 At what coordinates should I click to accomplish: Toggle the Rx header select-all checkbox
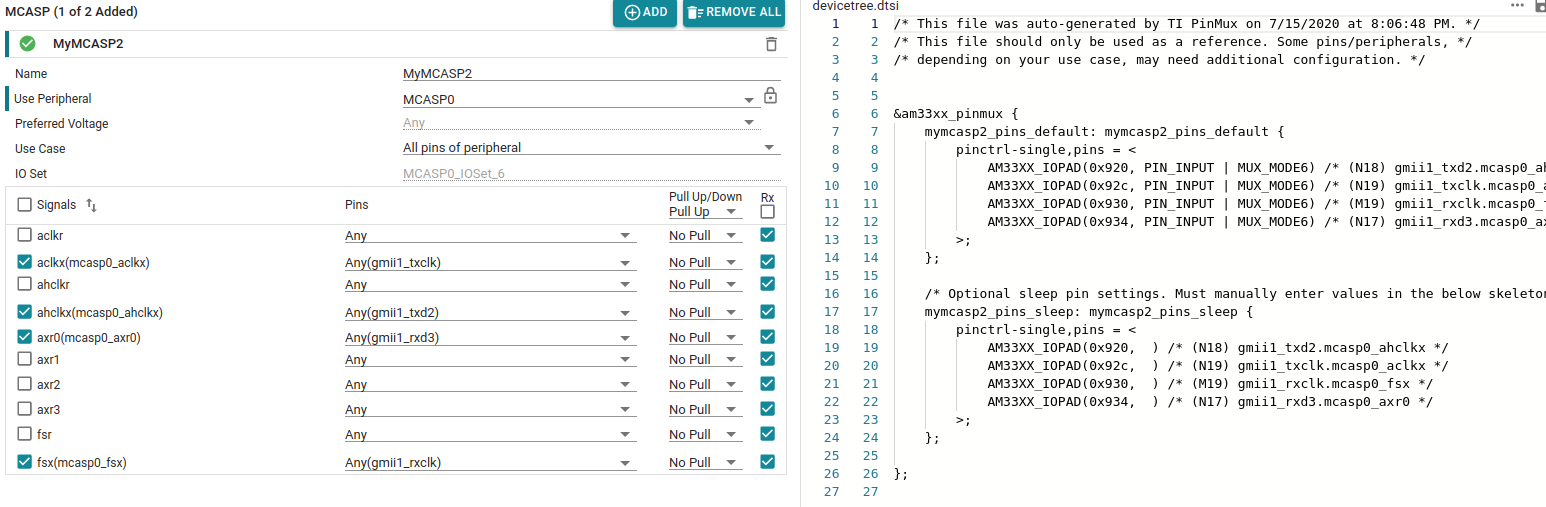767,212
